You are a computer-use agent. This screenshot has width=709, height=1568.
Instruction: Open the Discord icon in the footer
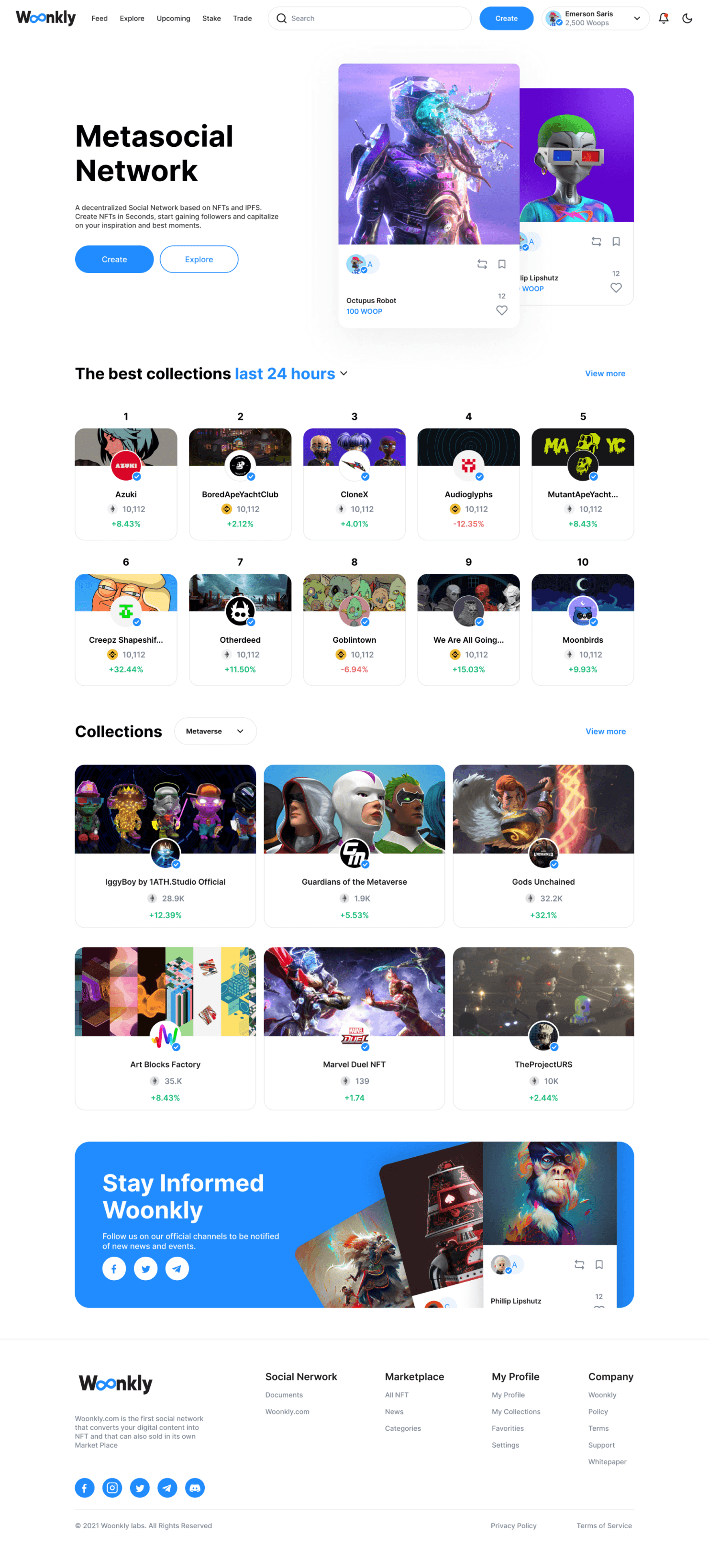tap(195, 1488)
